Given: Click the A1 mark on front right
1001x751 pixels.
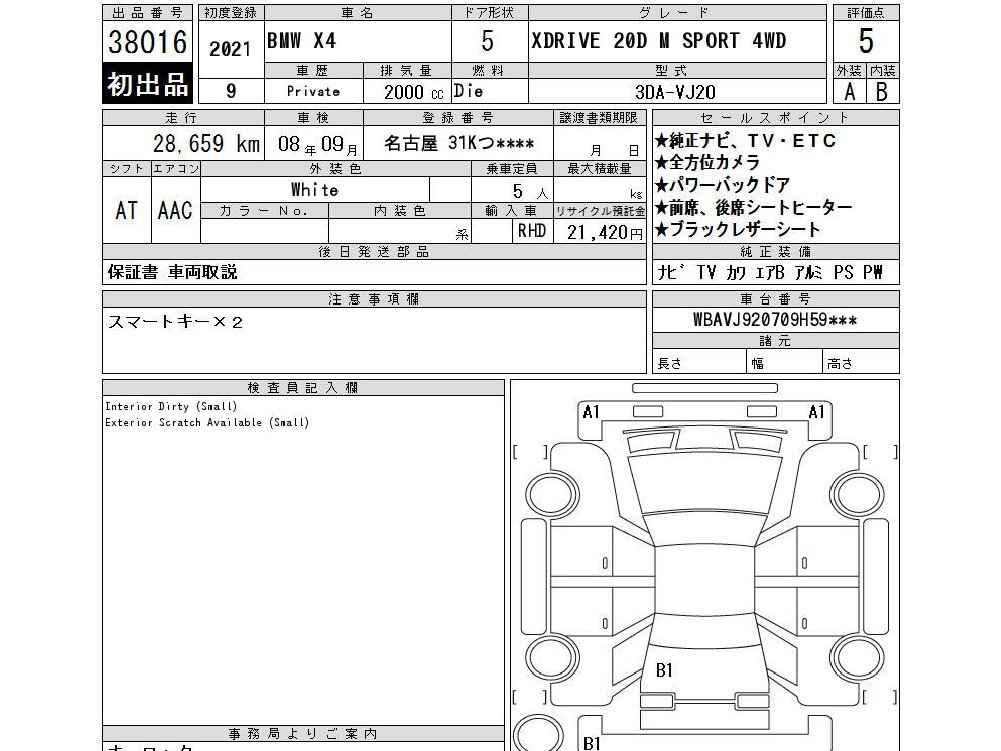Looking at the screenshot, I should pos(817,412).
